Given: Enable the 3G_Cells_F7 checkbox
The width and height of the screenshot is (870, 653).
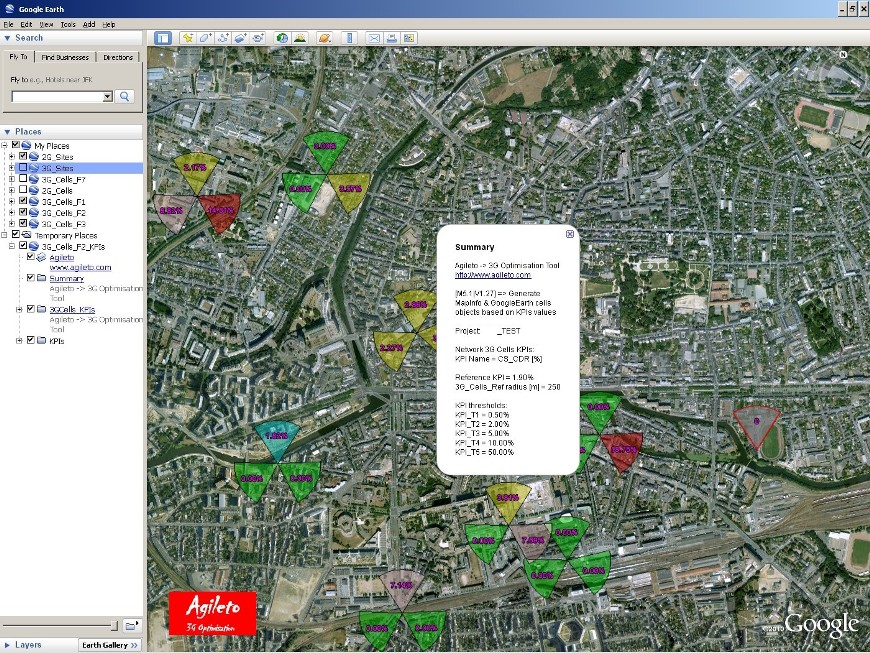Looking at the screenshot, I should (24, 179).
